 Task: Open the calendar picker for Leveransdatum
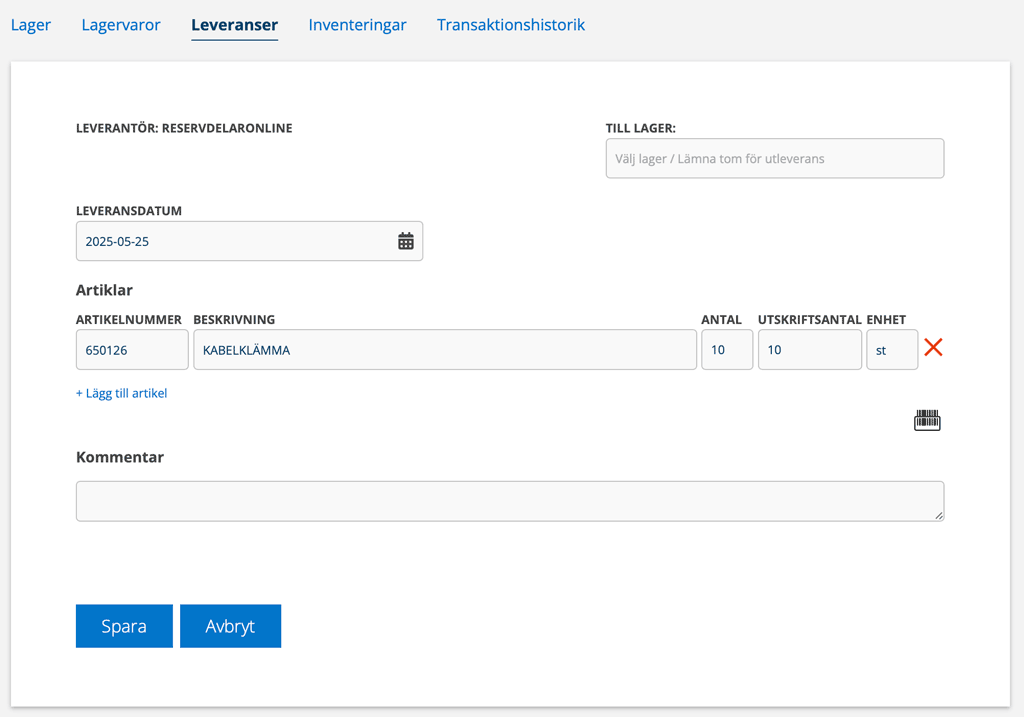[x=406, y=241]
